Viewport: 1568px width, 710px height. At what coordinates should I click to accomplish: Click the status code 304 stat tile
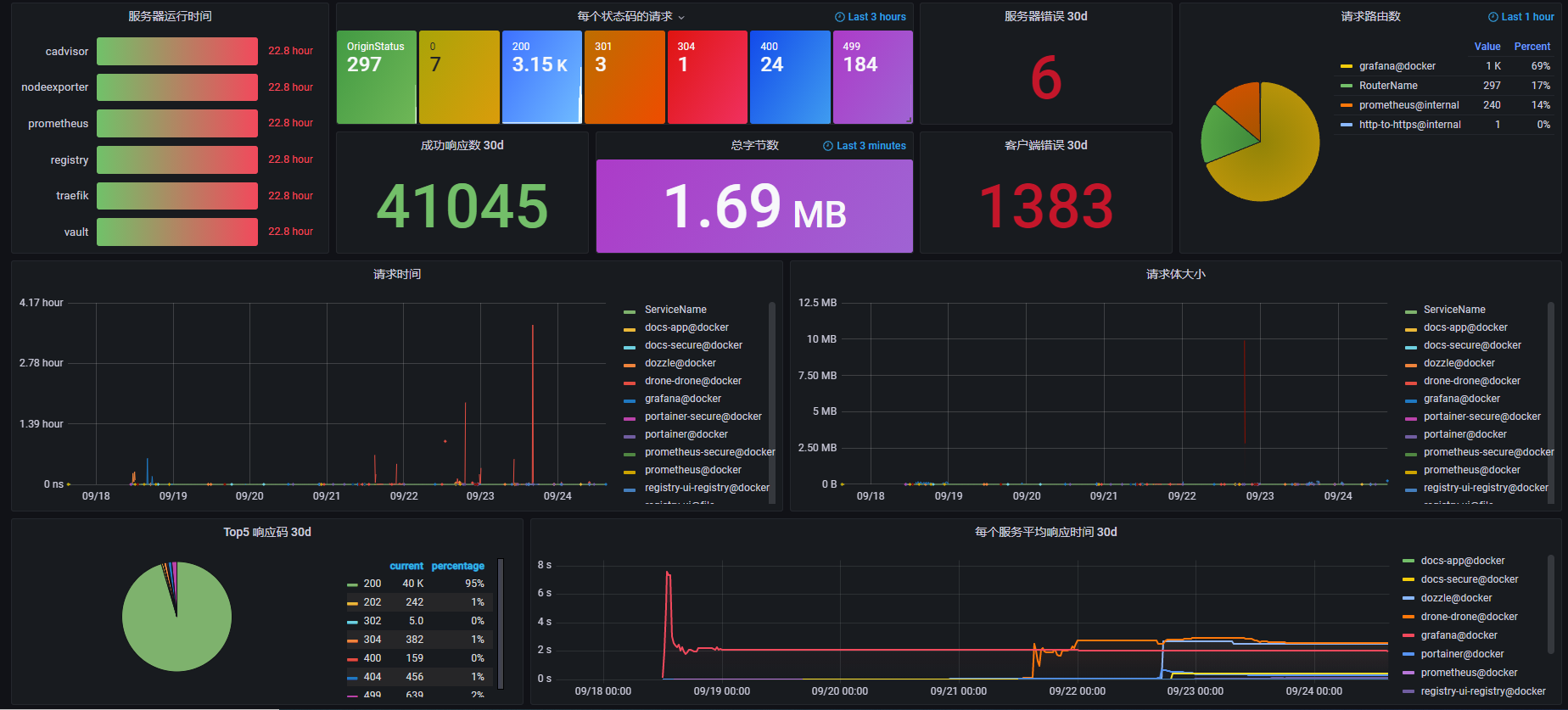708,77
